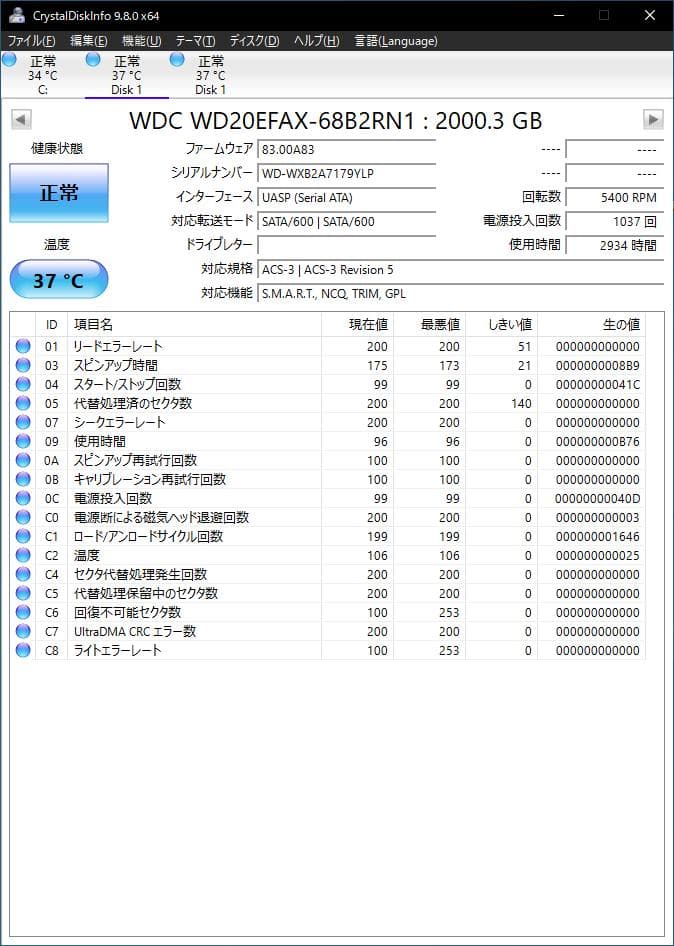Click the rotation rate value 5400 RPM
674x946 pixels.
point(614,197)
